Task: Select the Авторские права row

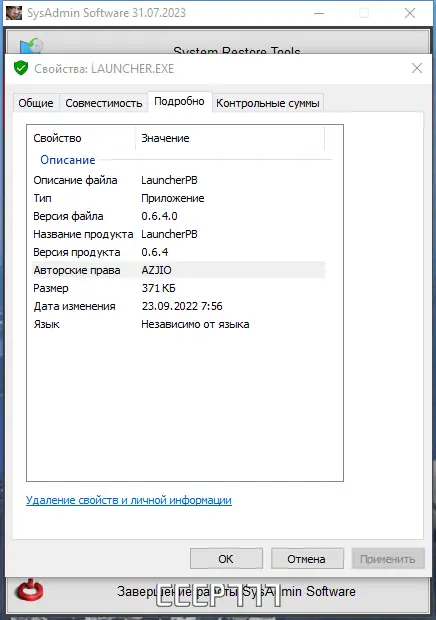Action: pos(178,270)
